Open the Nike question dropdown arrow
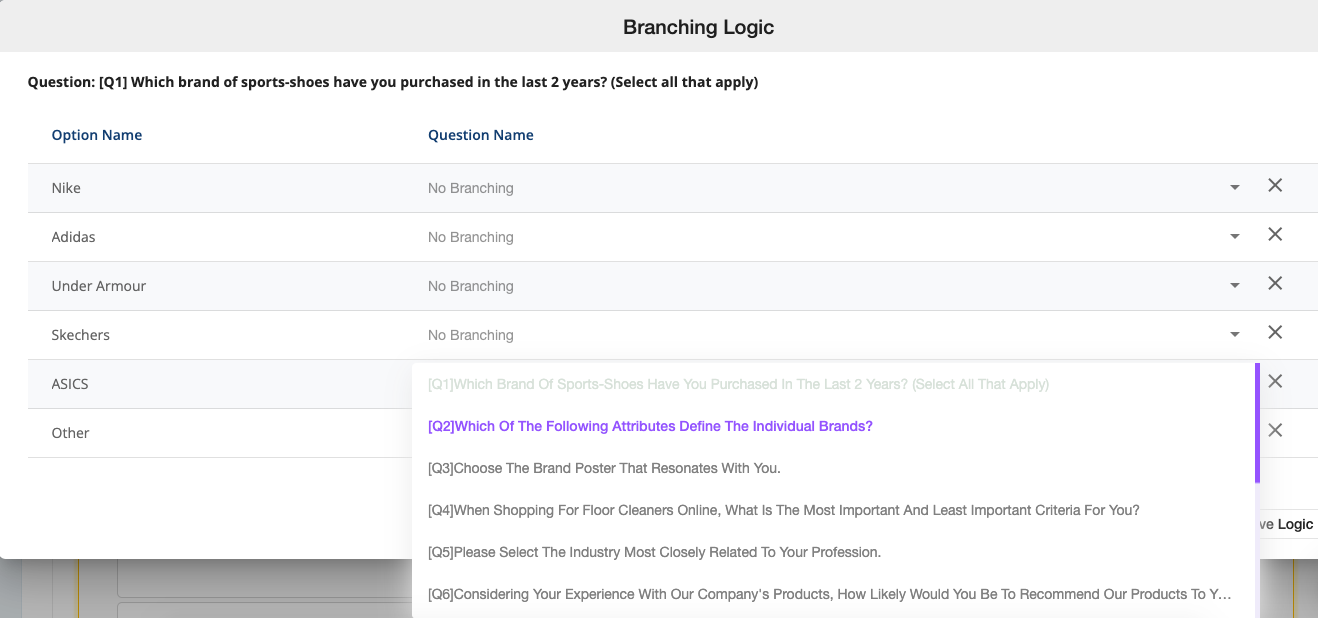Image resolution: width=1318 pixels, height=618 pixels. (x=1235, y=188)
